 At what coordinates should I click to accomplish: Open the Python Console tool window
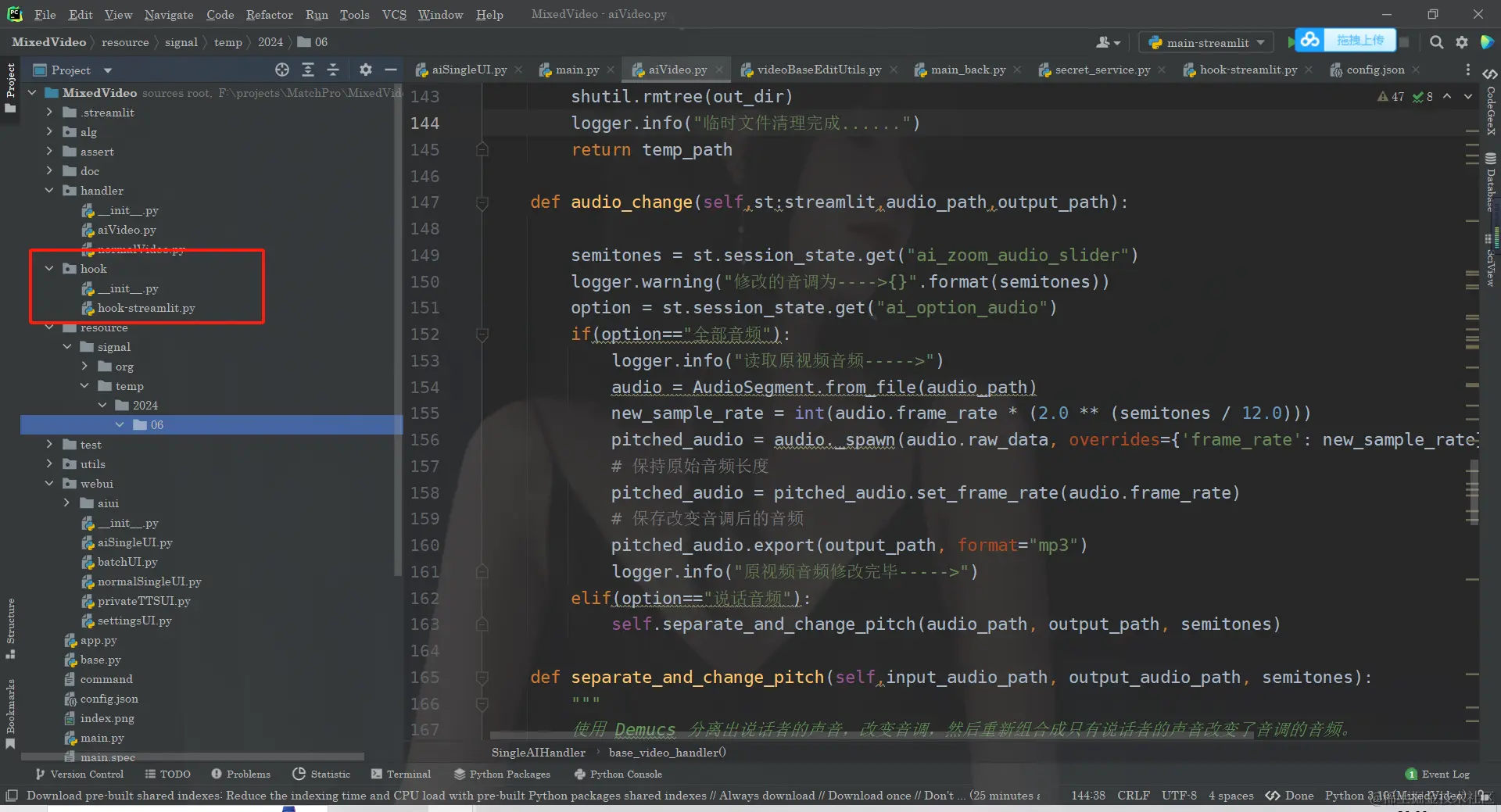click(618, 774)
